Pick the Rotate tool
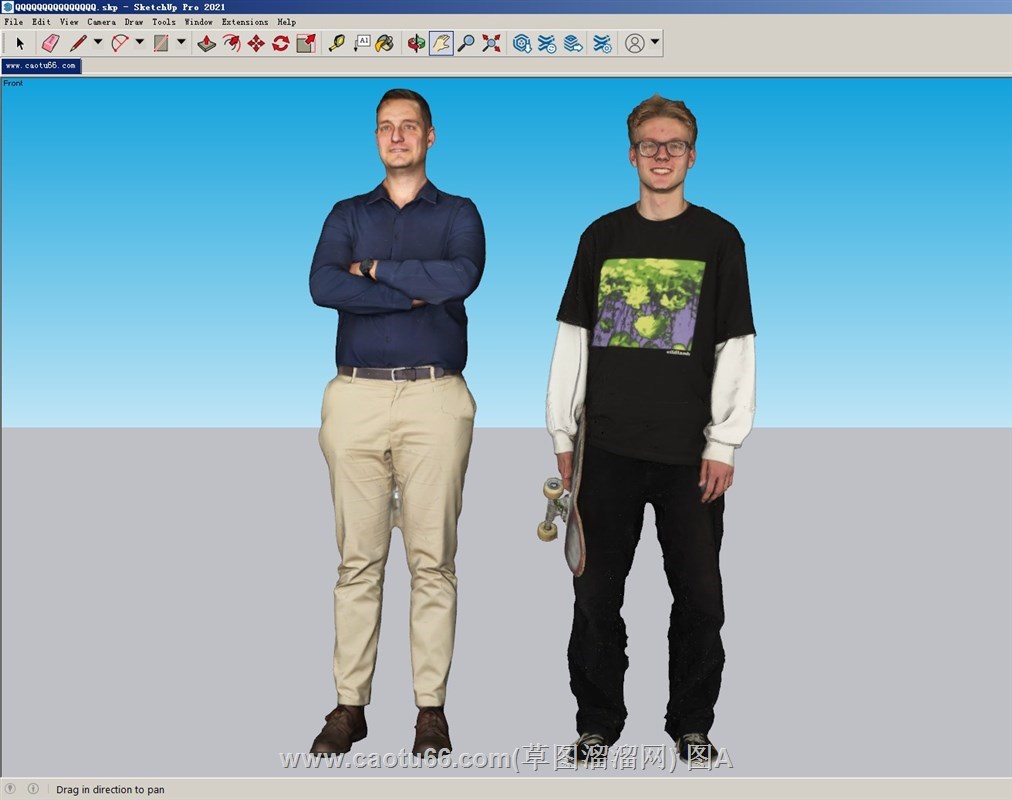 pyautogui.click(x=281, y=43)
